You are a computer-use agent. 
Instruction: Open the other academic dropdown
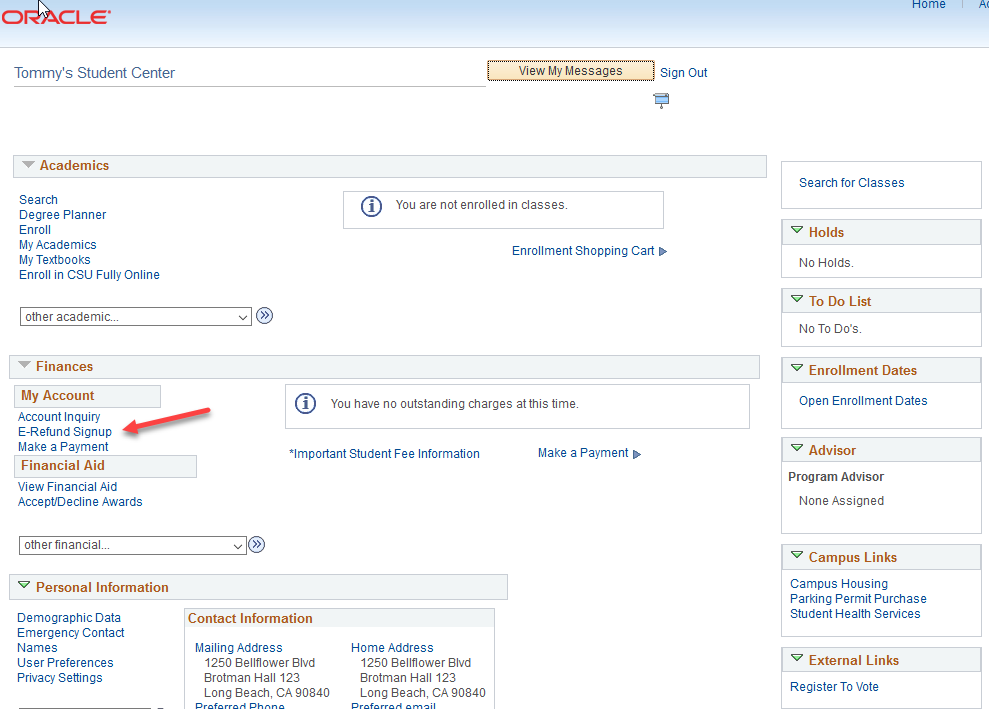(x=136, y=317)
